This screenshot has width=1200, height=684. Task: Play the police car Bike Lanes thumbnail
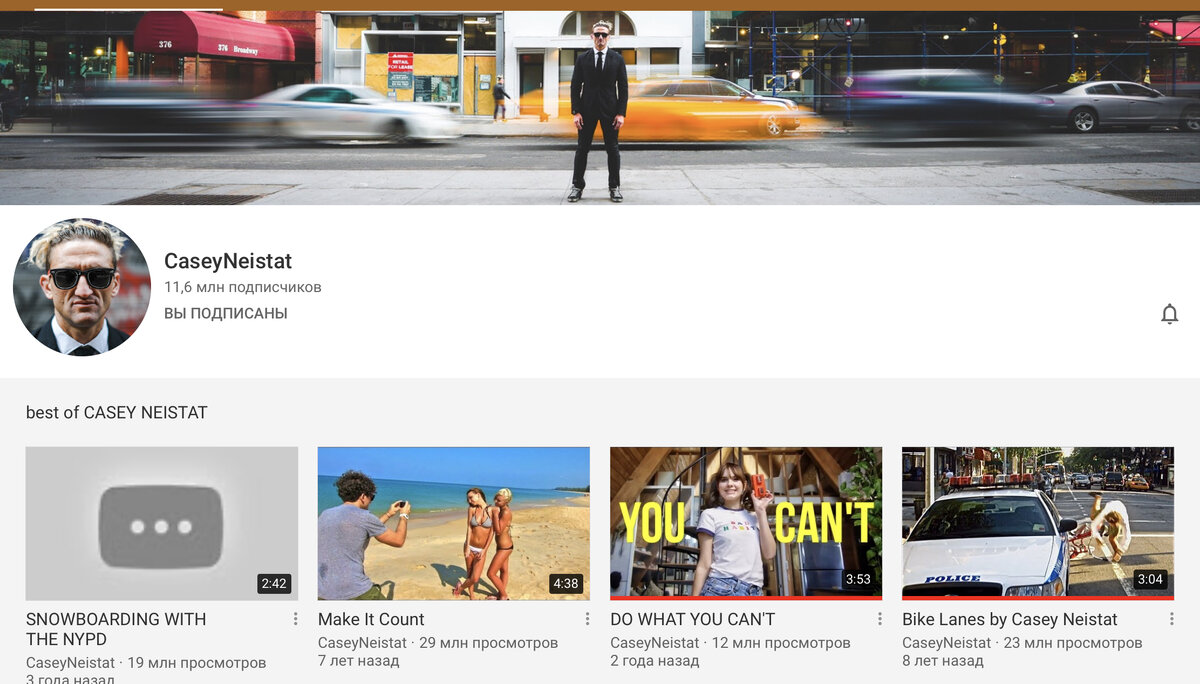pyautogui.click(x=1038, y=523)
